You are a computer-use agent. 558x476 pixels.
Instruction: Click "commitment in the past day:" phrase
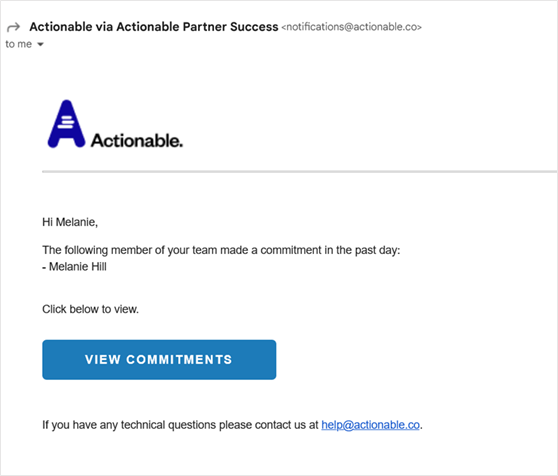330,250
